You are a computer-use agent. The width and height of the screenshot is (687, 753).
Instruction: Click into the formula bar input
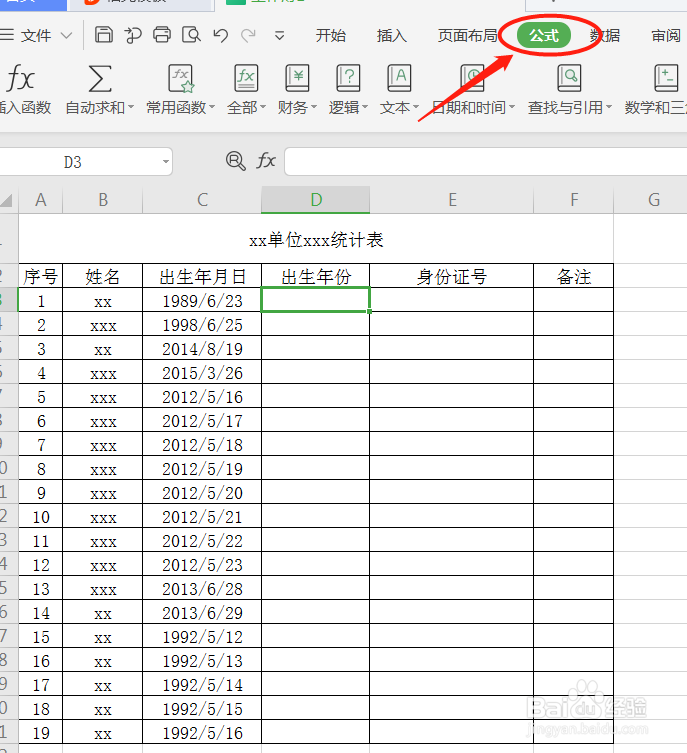(x=485, y=161)
